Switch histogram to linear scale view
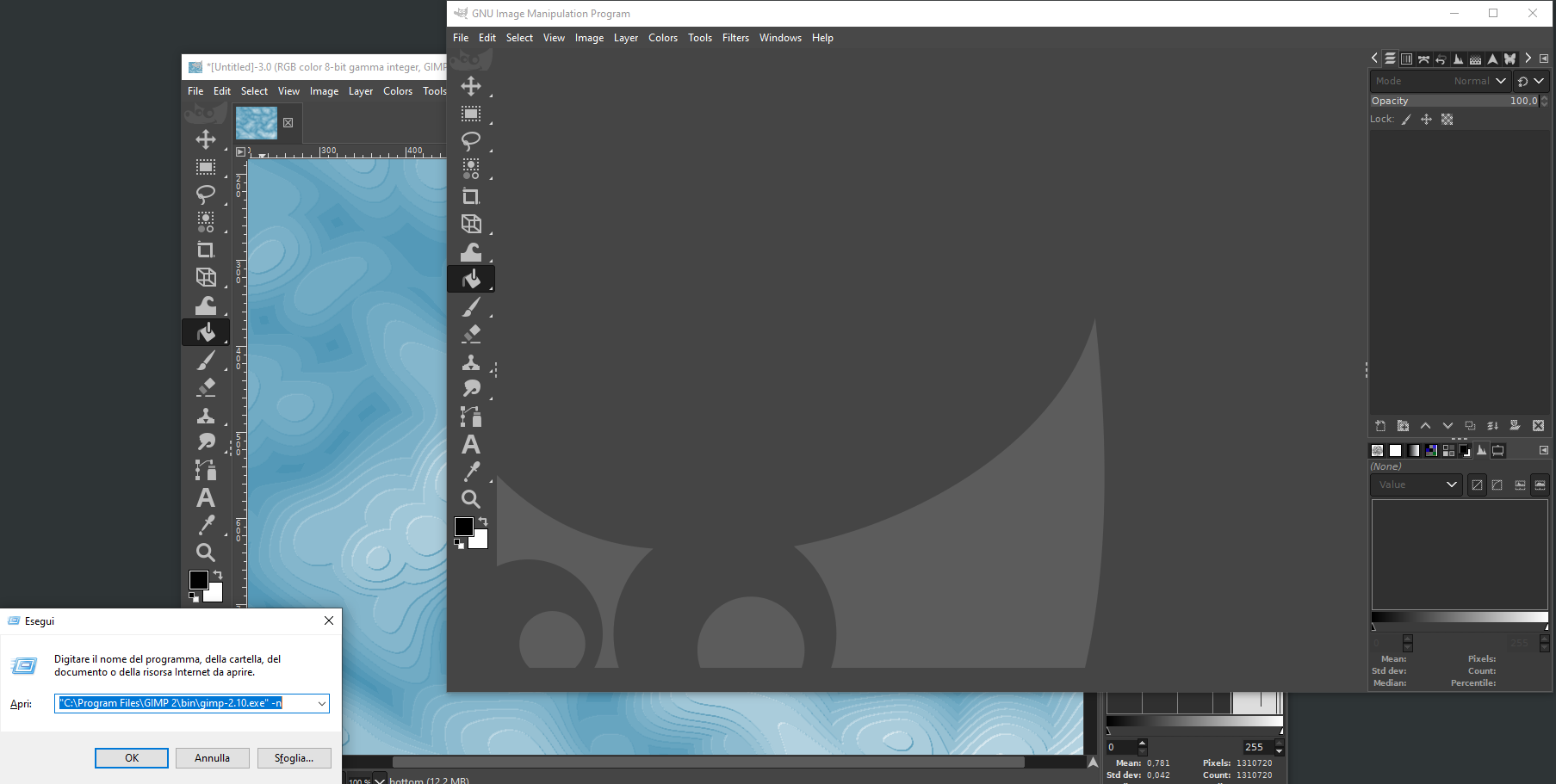 pos(1520,485)
